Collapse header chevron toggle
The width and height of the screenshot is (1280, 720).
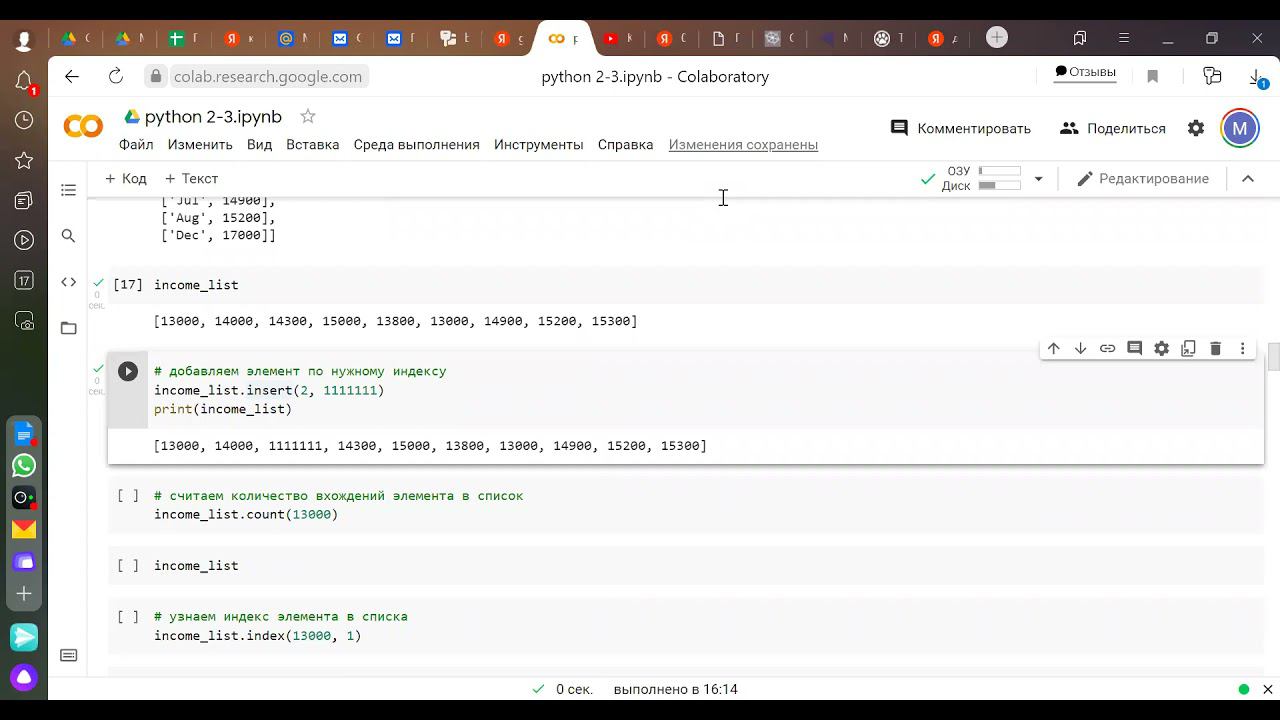click(1248, 178)
